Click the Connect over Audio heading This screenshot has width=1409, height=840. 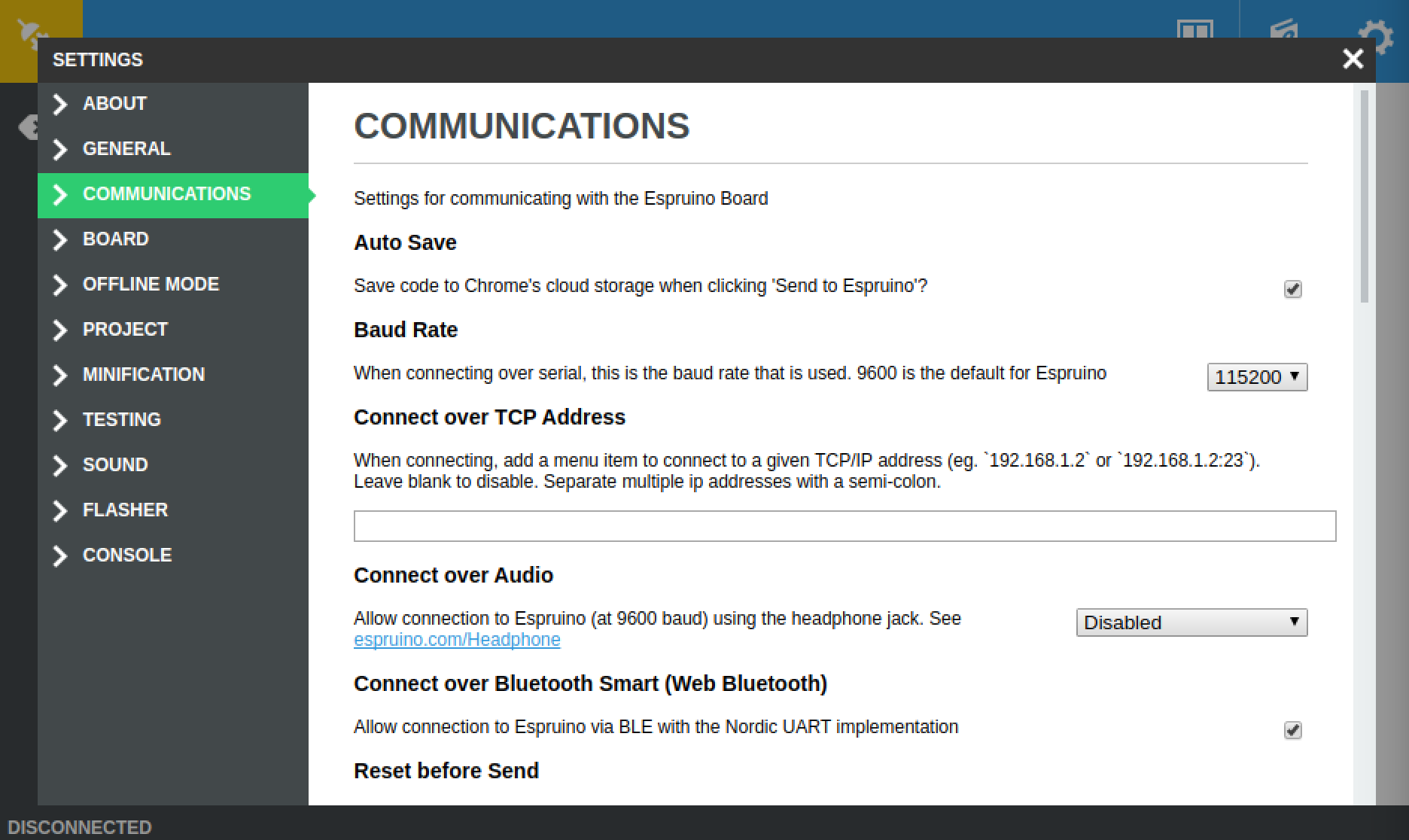click(x=453, y=575)
